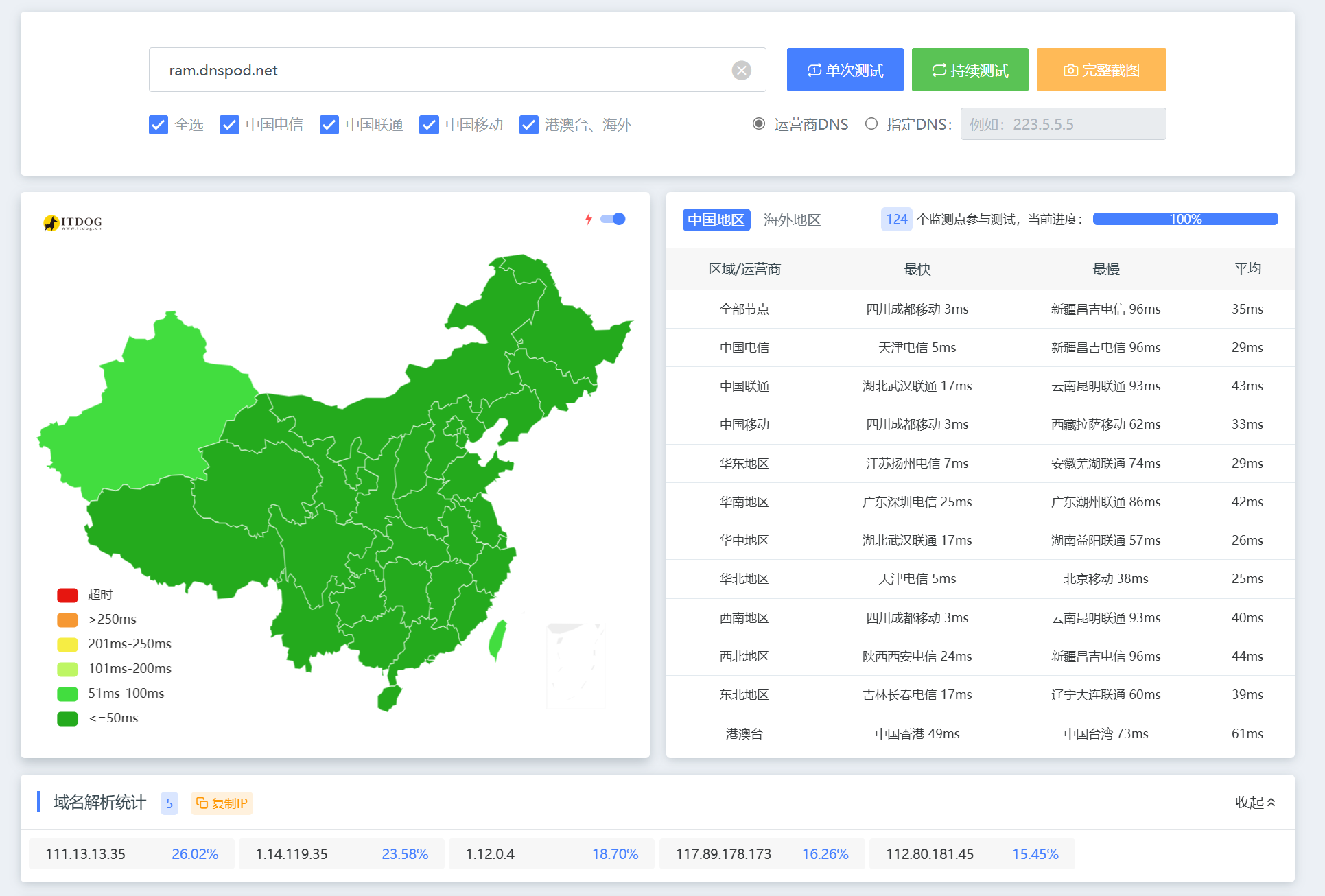Click the 区域/运营商 column header
1325x896 pixels.
coord(744,269)
